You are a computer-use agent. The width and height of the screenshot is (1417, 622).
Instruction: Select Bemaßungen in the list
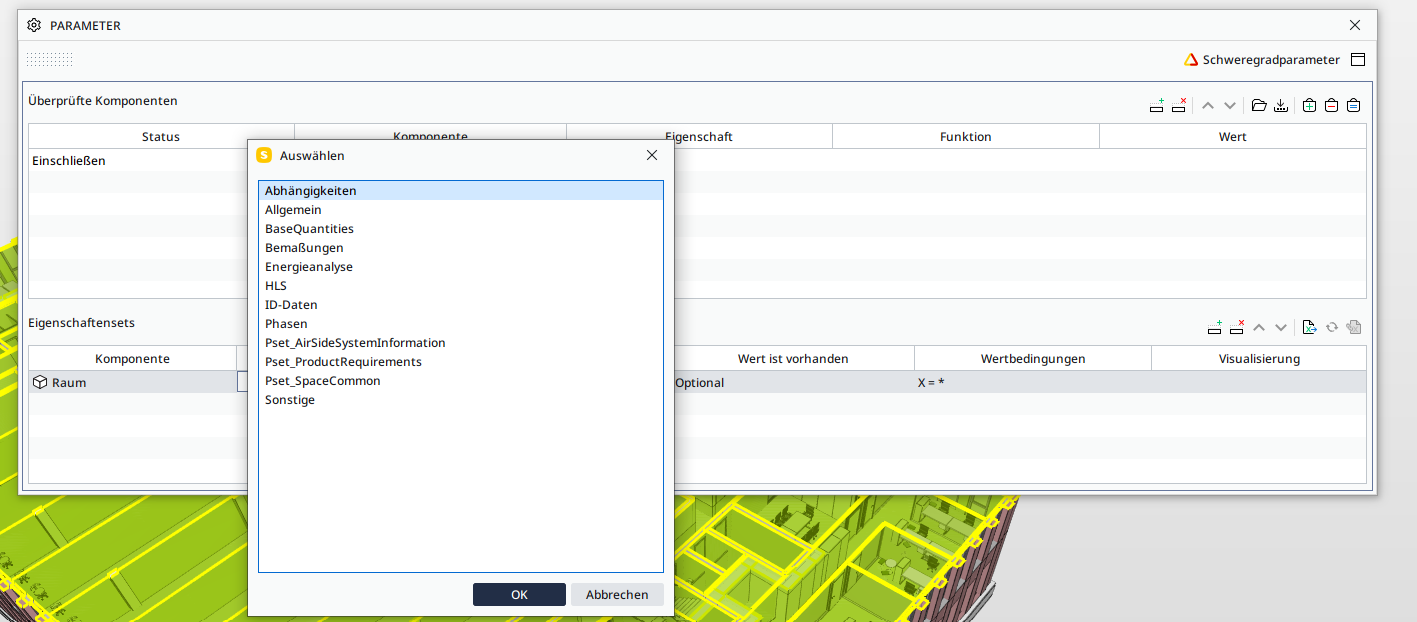click(x=461, y=248)
